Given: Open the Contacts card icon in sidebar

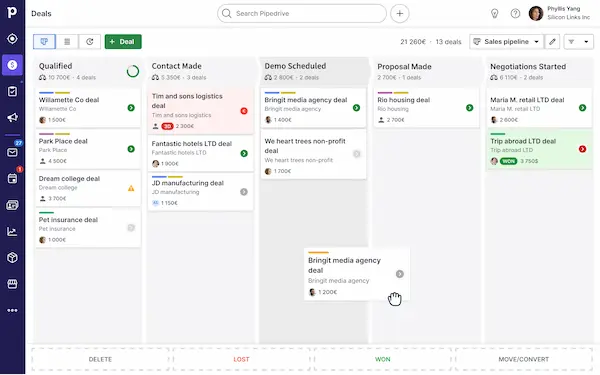Looking at the screenshot, I should pyautogui.click(x=12, y=205).
